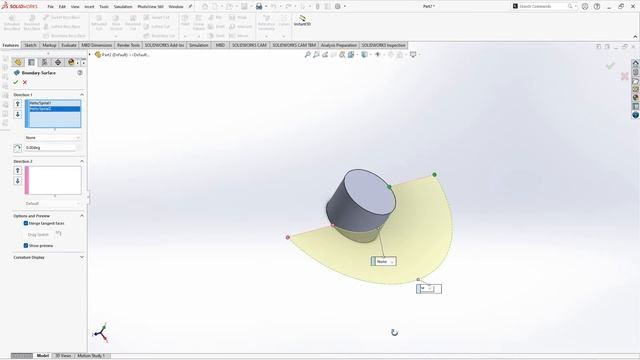Open View menu

[75, 7]
